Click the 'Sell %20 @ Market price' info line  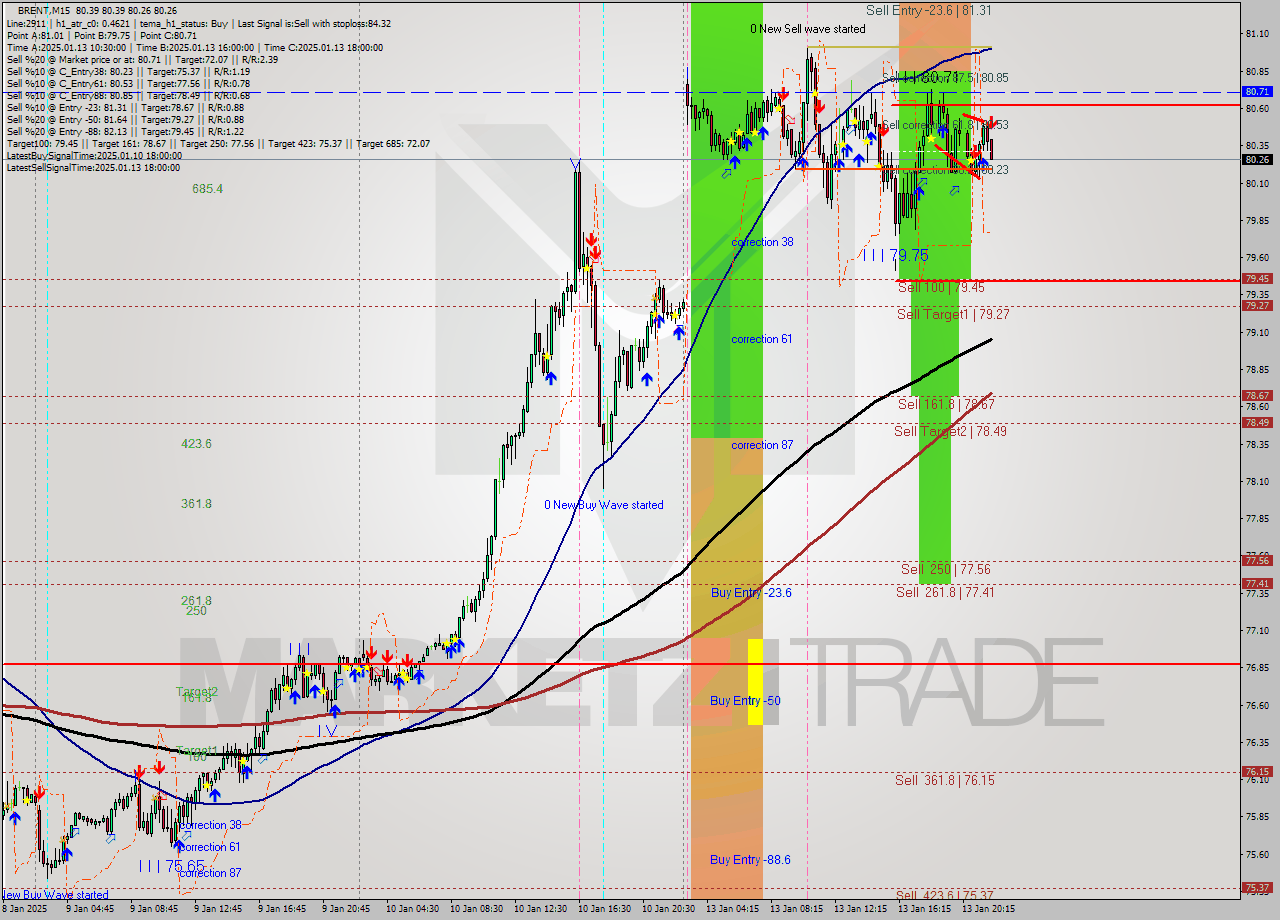[142, 60]
